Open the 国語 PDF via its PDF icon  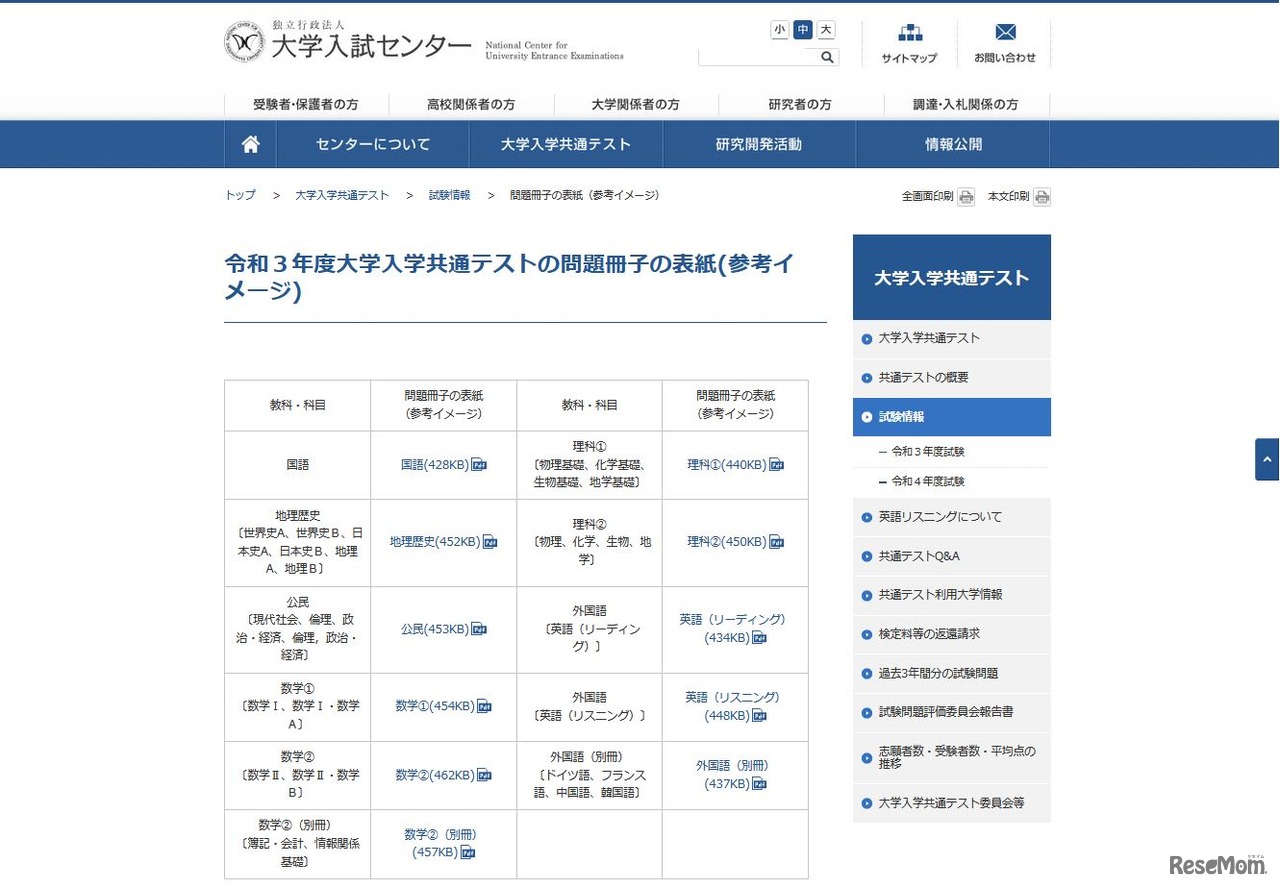coord(479,464)
